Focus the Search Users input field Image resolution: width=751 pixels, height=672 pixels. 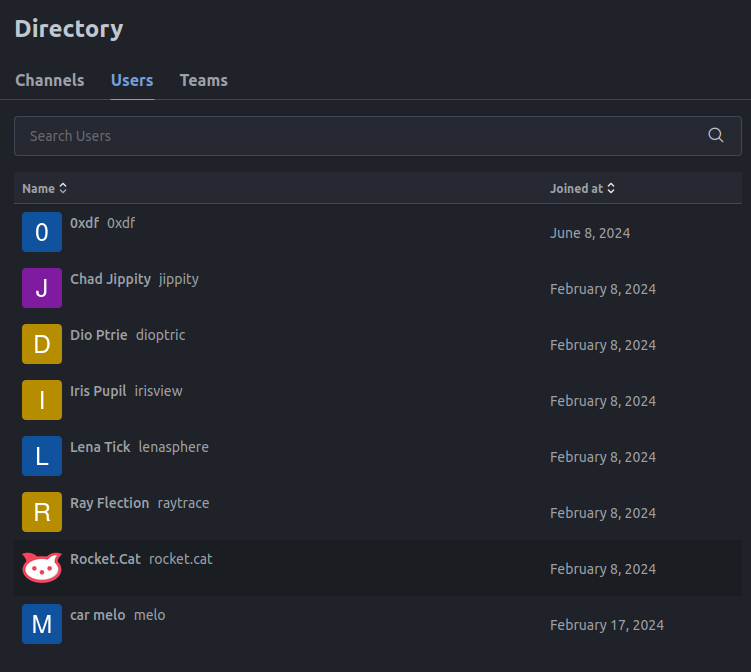coord(360,136)
